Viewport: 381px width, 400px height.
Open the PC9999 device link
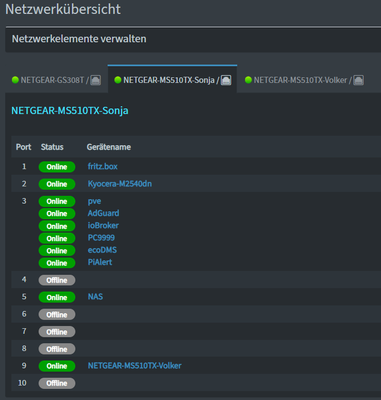(x=101, y=238)
